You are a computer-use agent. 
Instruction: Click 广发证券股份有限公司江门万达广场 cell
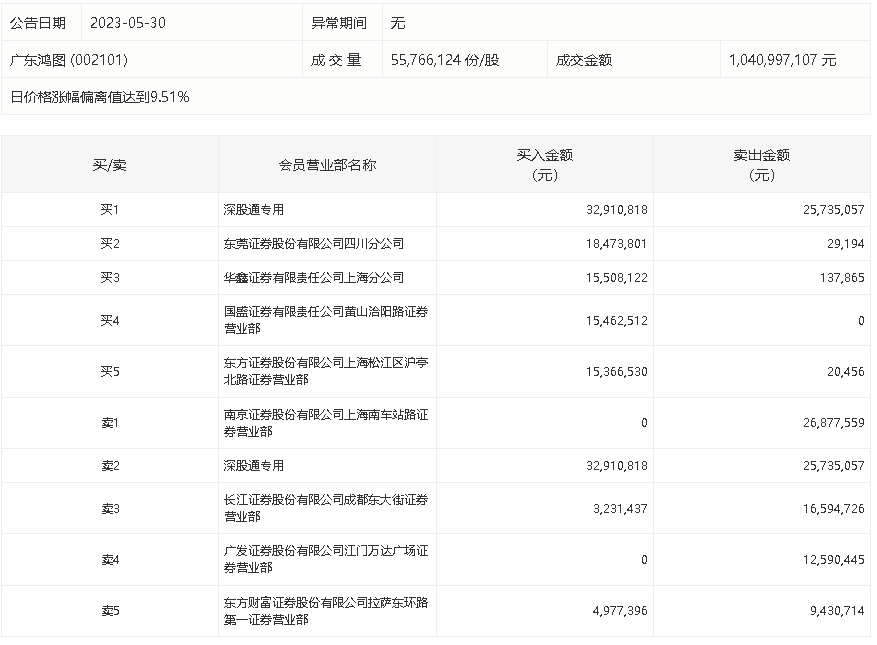tap(326, 559)
